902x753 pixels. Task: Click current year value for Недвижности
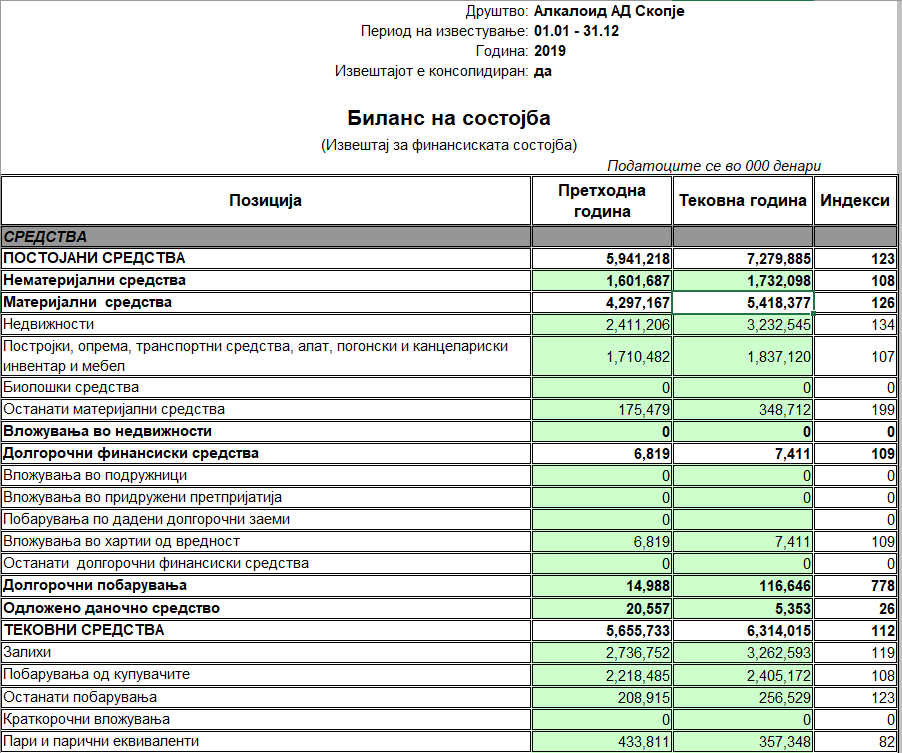click(742, 325)
